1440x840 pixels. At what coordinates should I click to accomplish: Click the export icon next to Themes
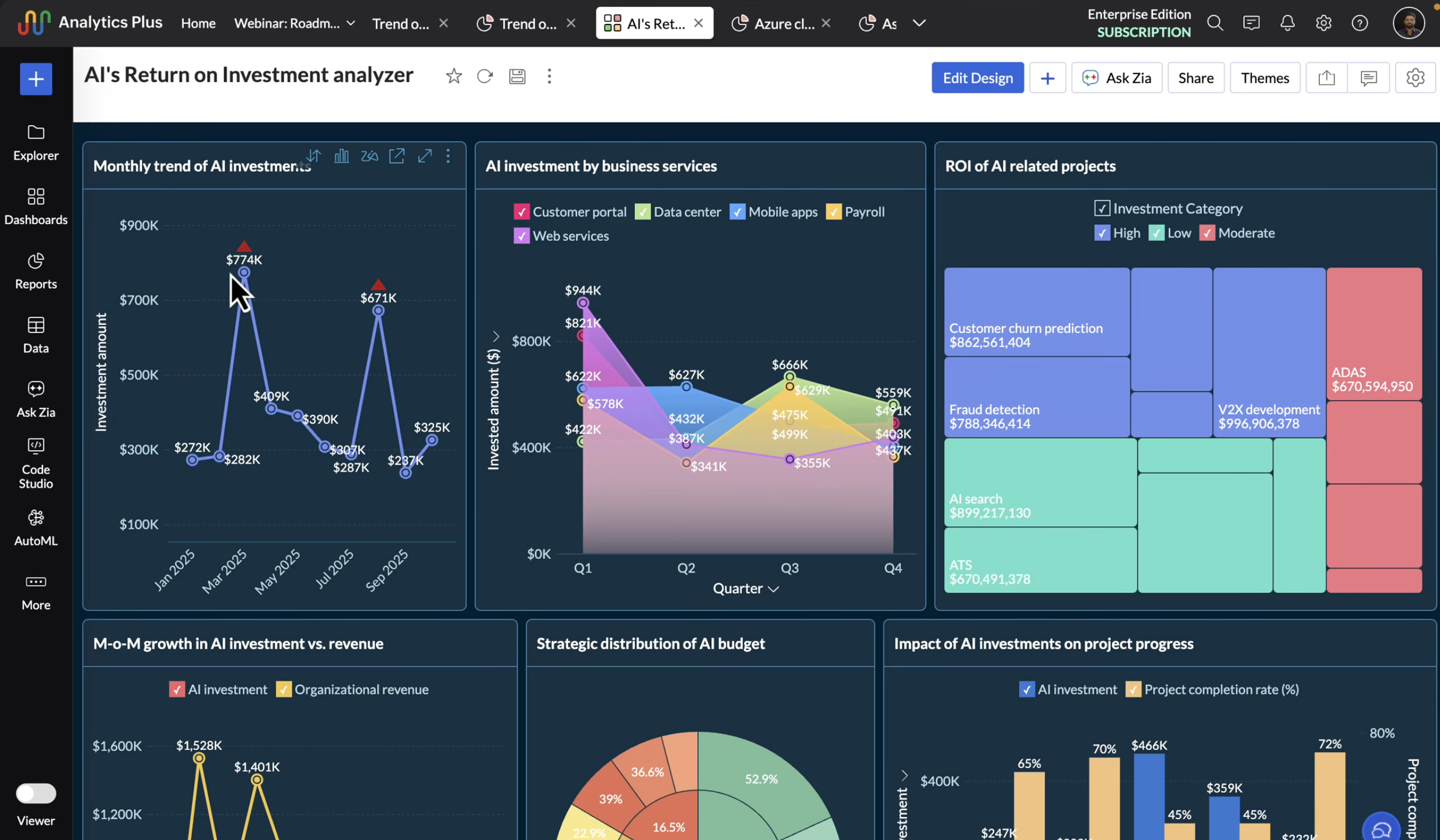pos(1326,78)
